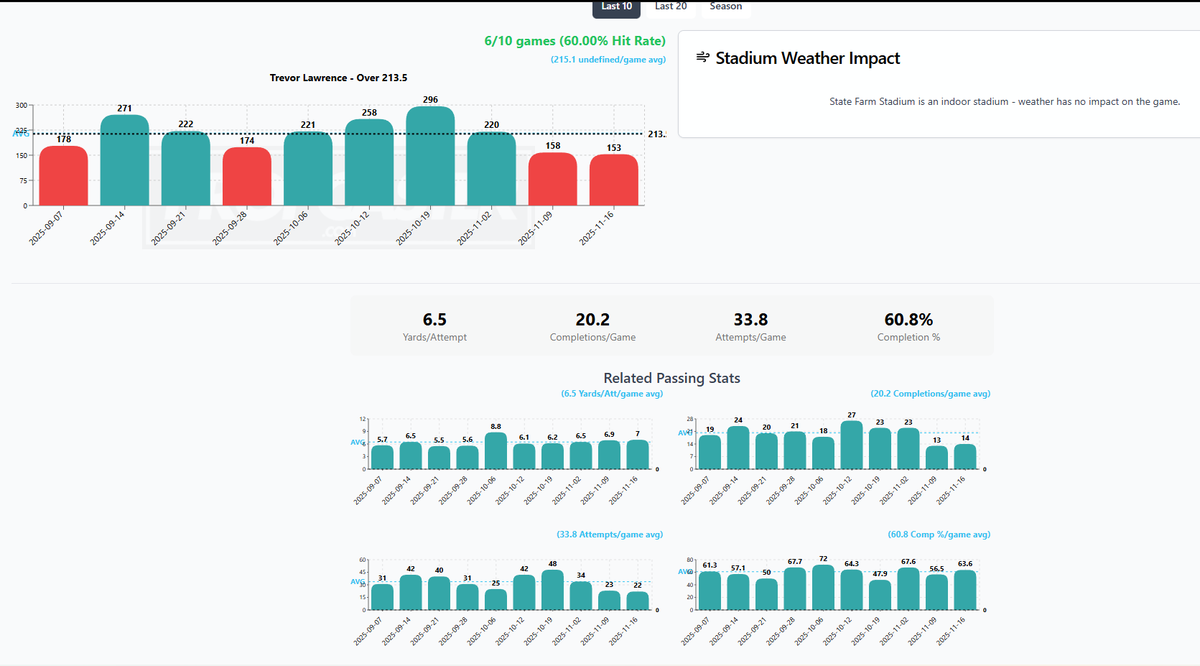
Task: Click the 20.2 Completions/Game stat card
Action: coord(592,327)
